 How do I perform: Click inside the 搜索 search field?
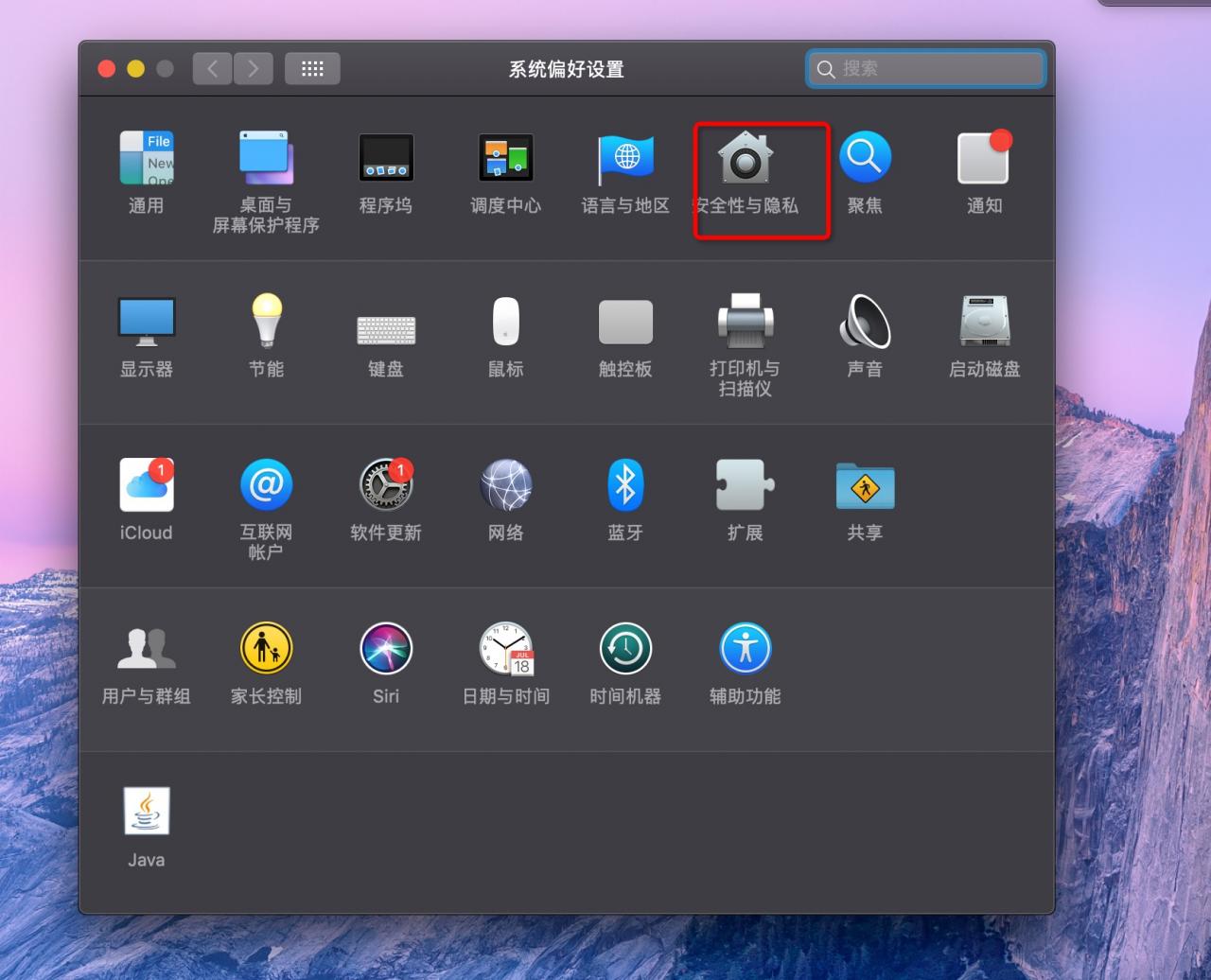click(925, 68)
